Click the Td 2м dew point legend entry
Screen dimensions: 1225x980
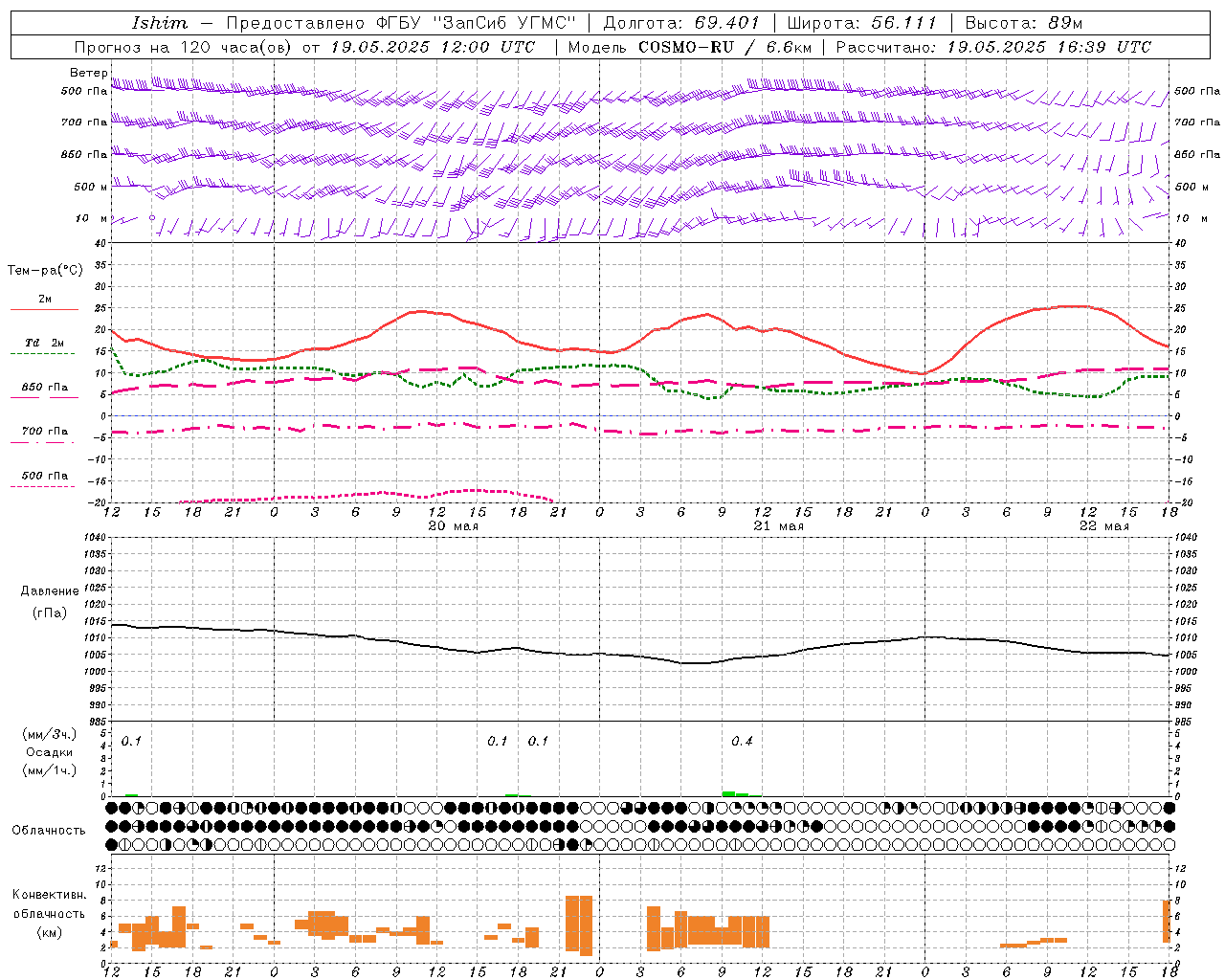pos(45,343)
